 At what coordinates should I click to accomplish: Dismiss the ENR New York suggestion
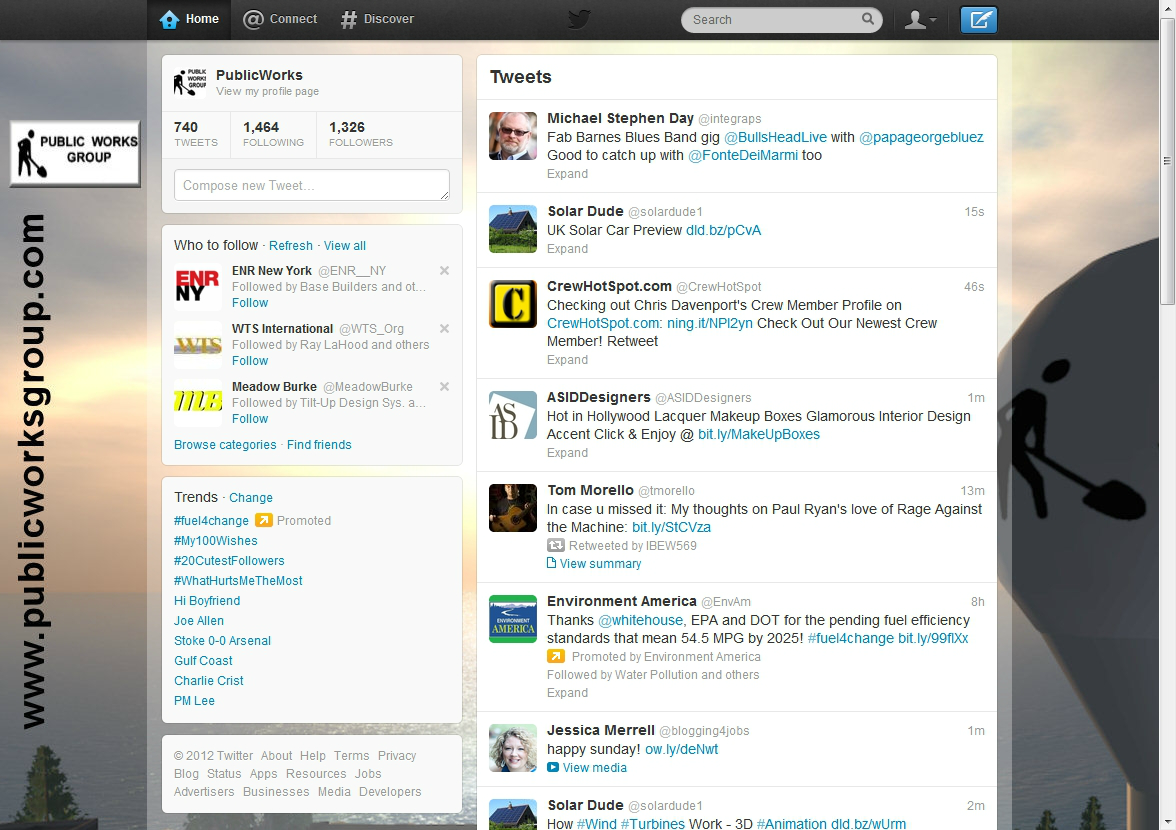[444, 271]
